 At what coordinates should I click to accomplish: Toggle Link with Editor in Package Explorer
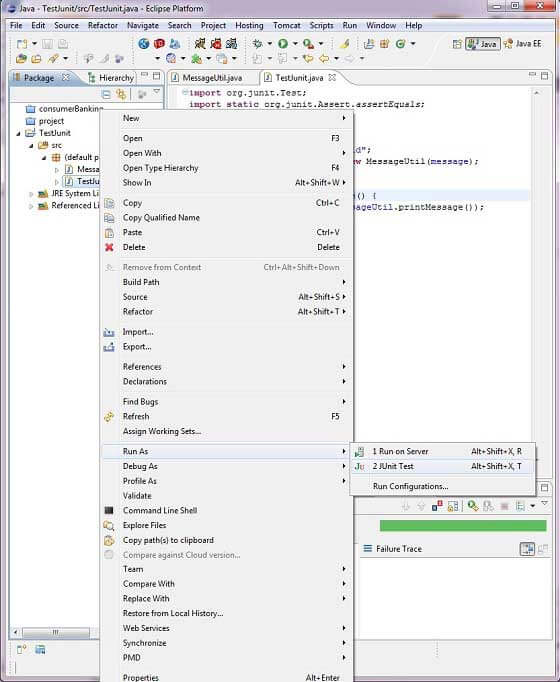point(121,94)
